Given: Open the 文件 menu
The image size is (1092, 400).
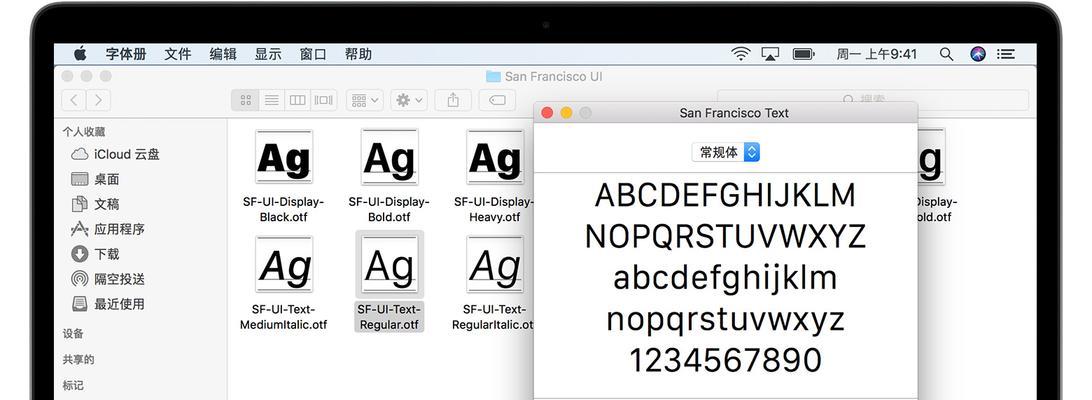Looking at the screenshot, I should click(178, 54).
